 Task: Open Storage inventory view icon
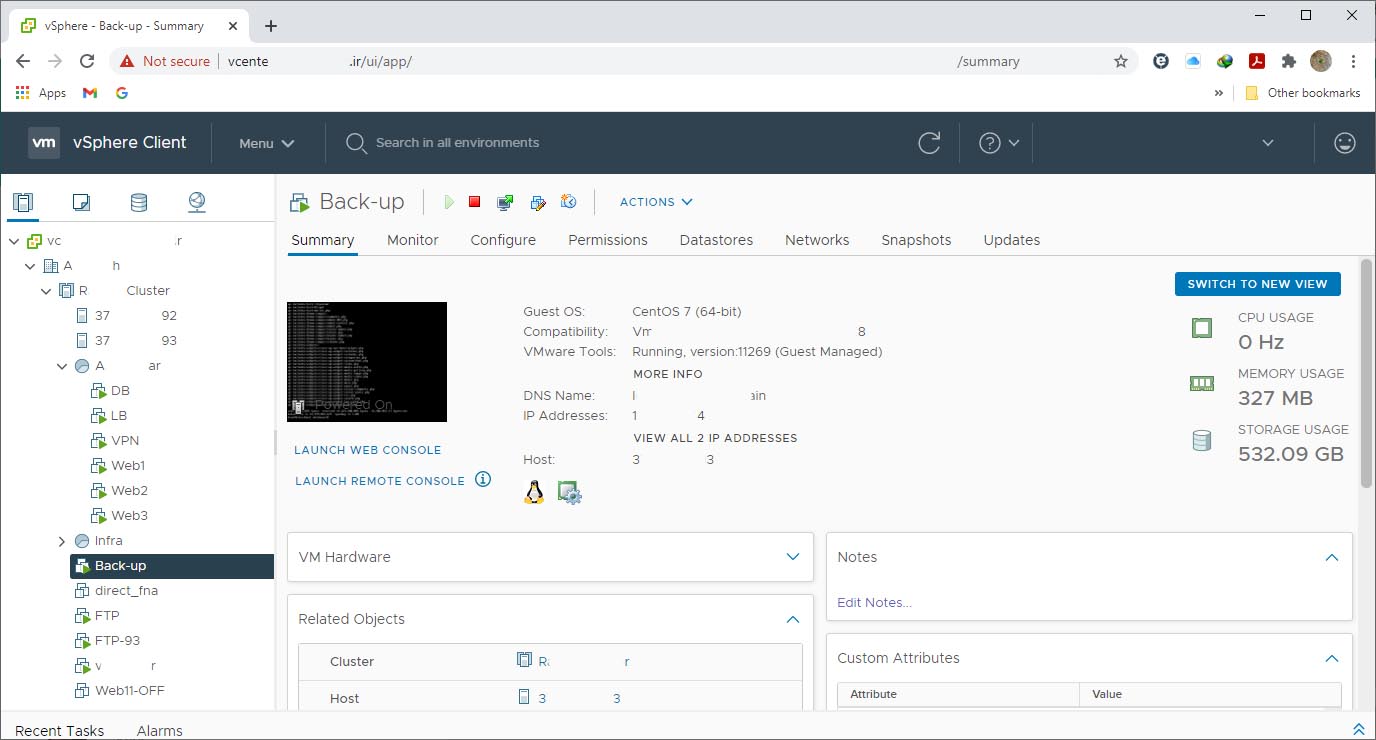click(139, 203)
